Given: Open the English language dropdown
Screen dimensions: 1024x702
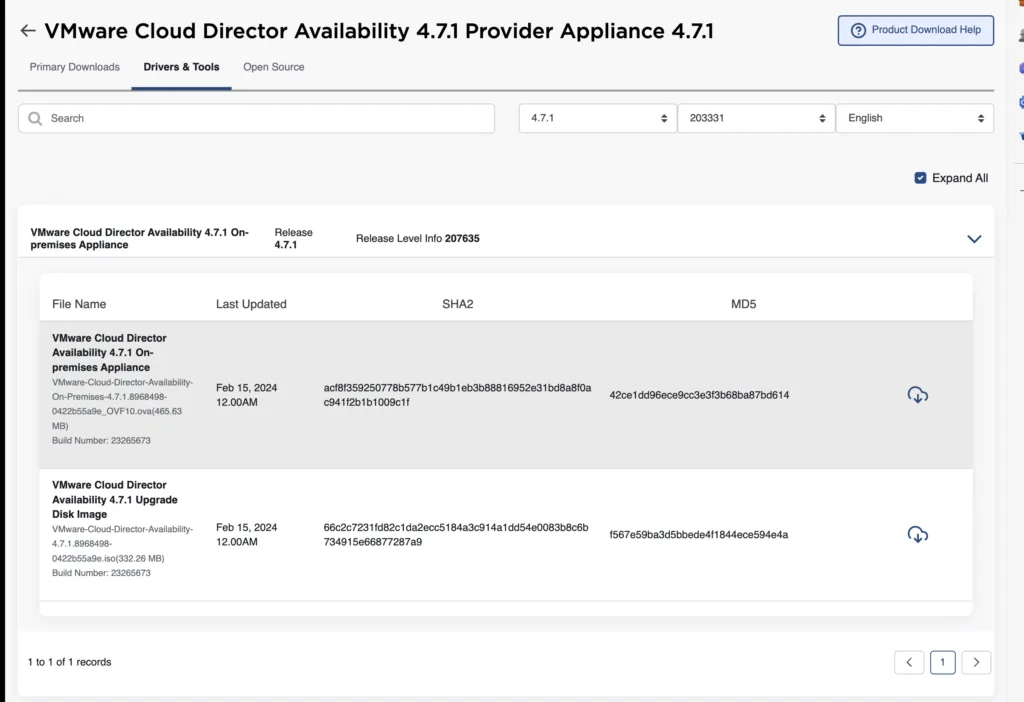Looking at the screenshot, I should point(915,118).
